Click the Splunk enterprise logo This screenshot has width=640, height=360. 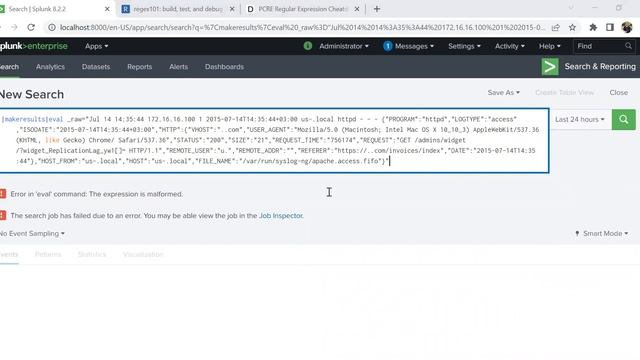tap(33, 46)
